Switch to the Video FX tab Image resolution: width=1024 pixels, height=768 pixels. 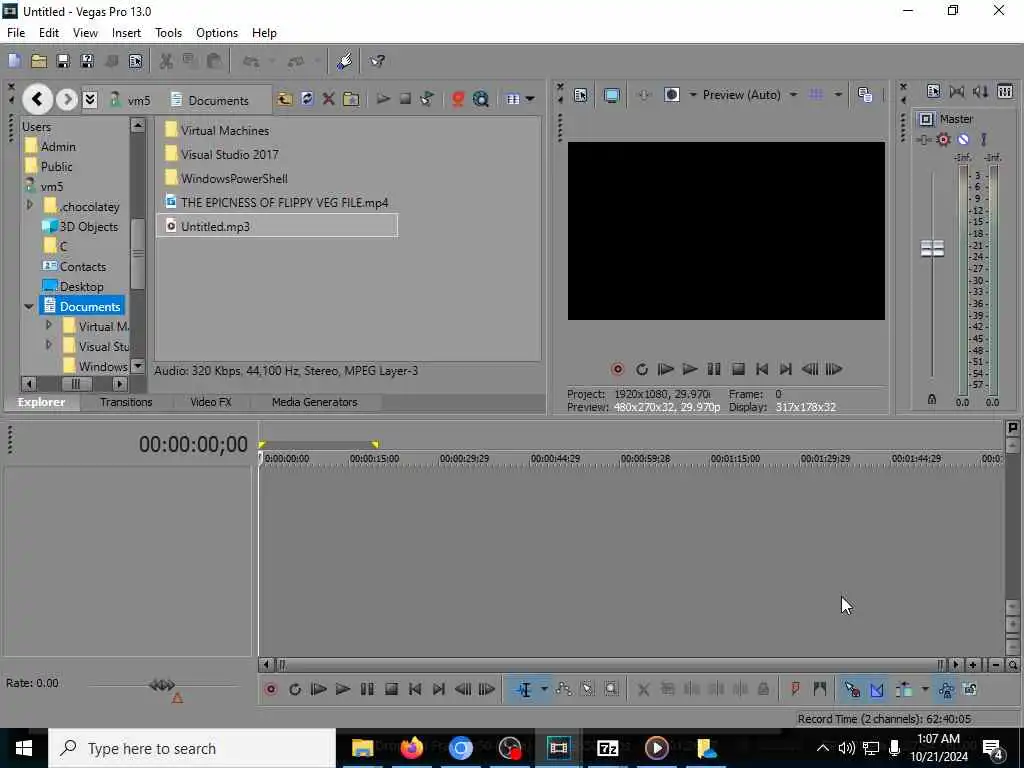click(210, 402)
